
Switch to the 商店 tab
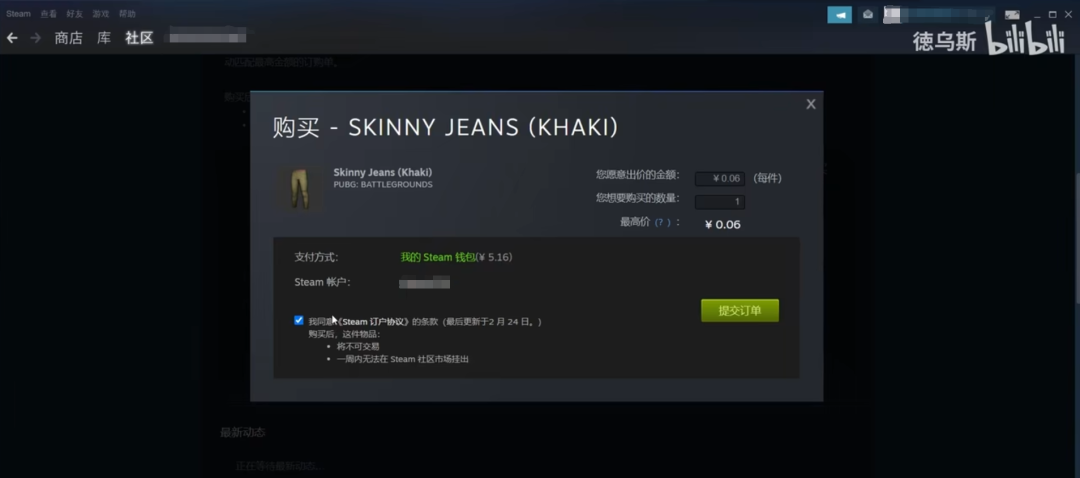point(68,39)
